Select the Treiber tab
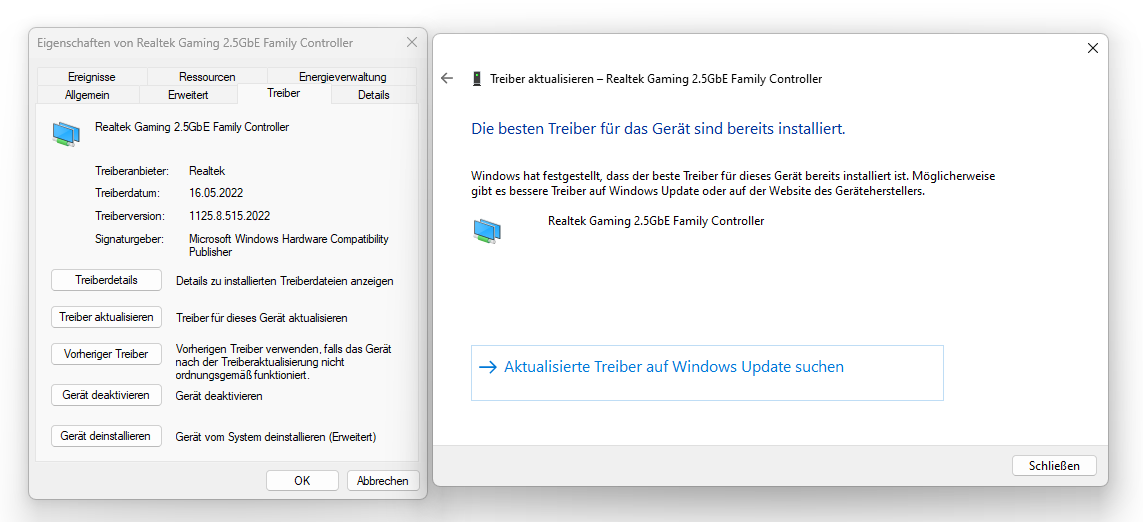Viewport: 1143px width, 522px height. point(284,93)
